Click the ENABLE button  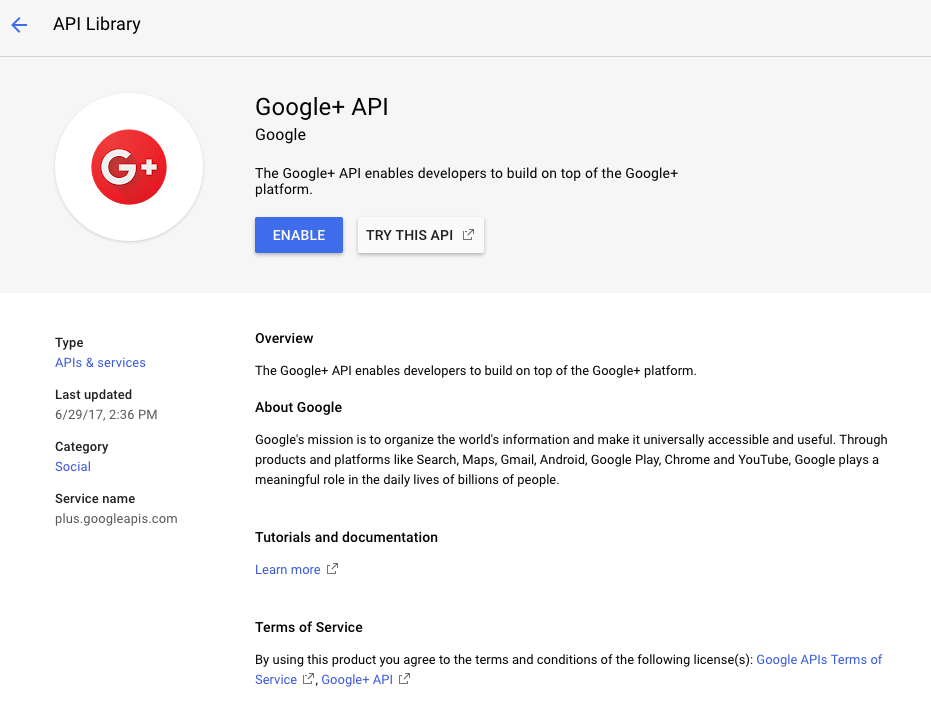click(299, 235)
